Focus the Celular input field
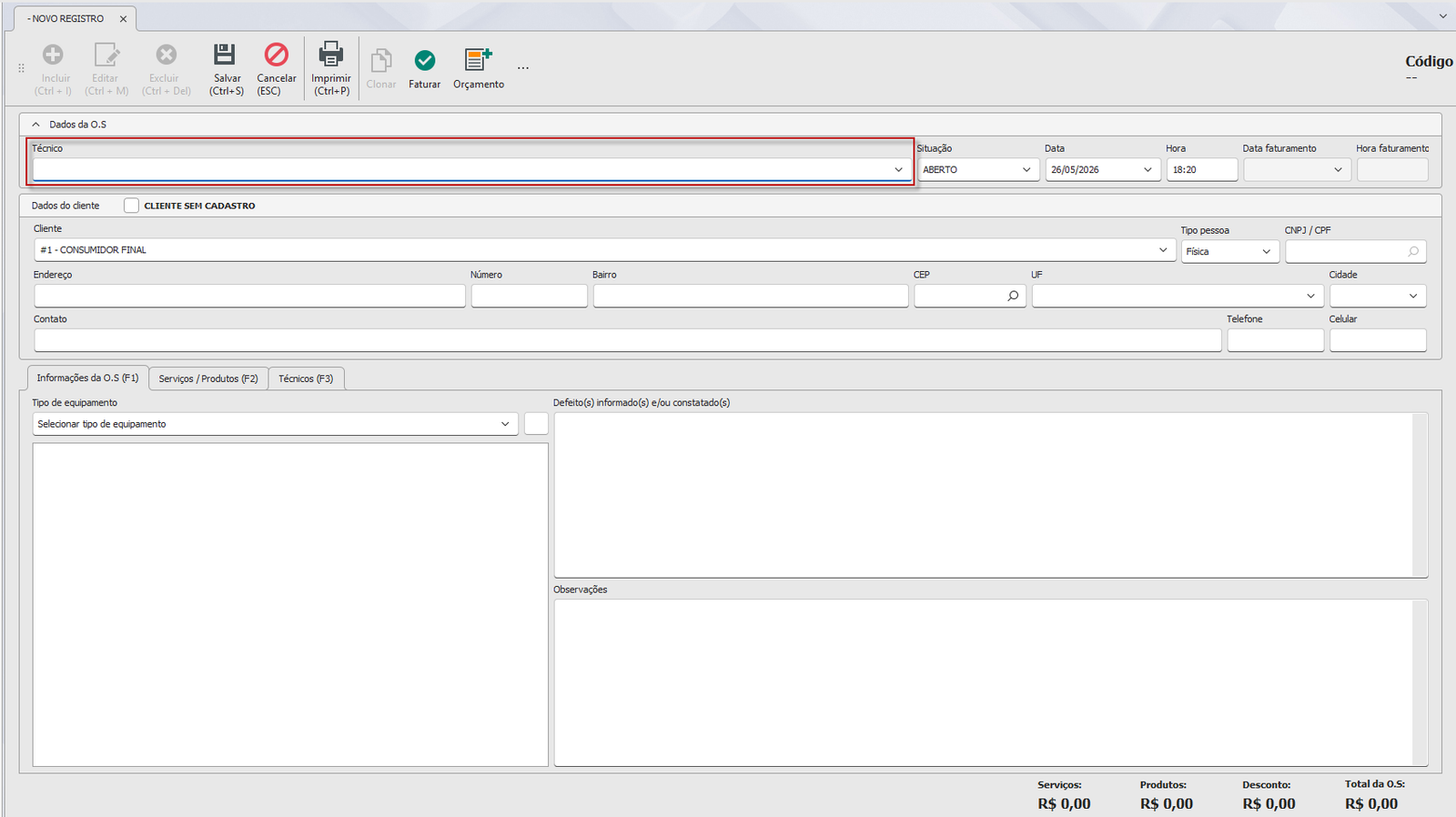The image size is (1456, 817). coord(1378,340)
